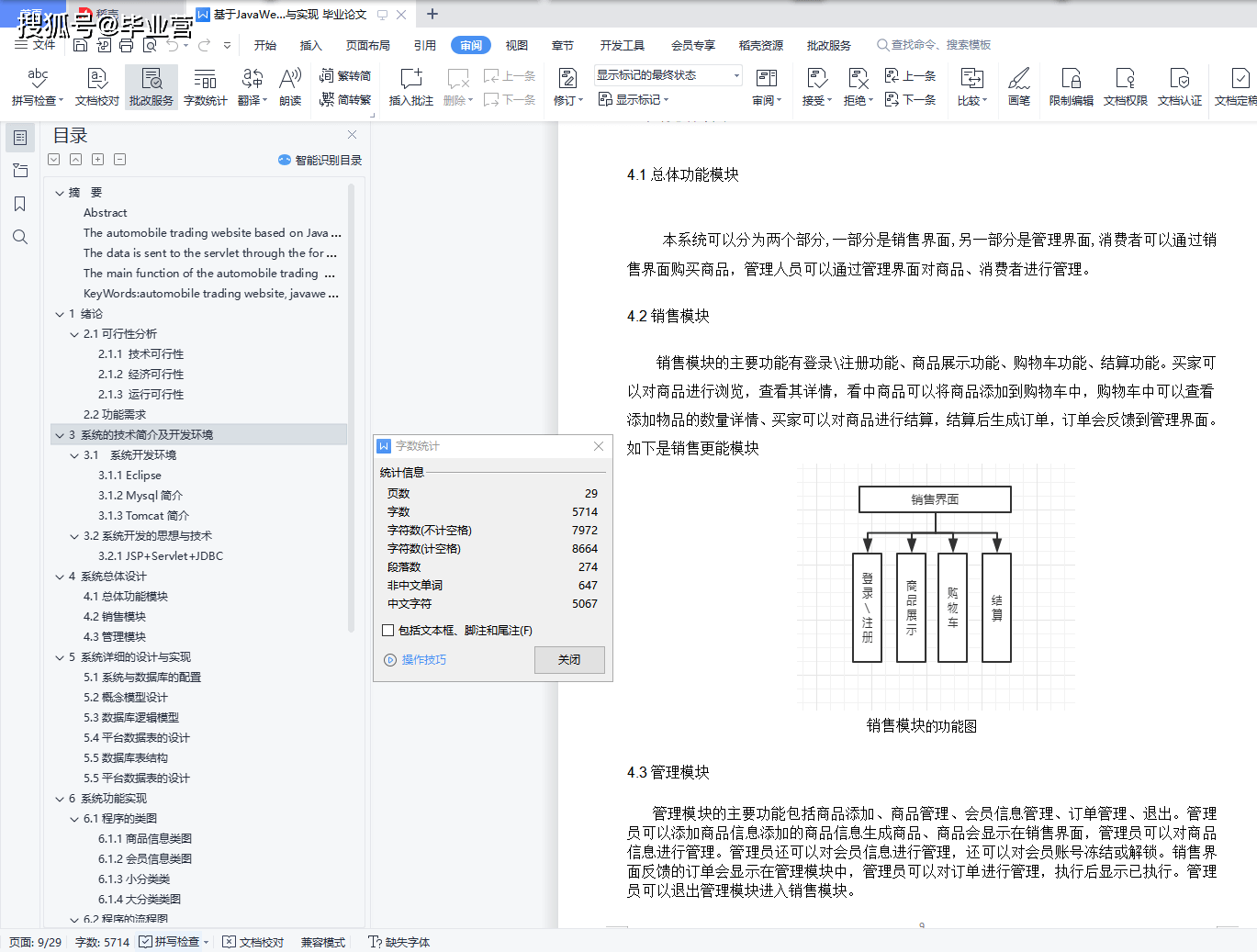Viewport: 1257px width, 952px height.
Task: Switch to the 插入 ribbon tab
Action: [x=310, y=44]
